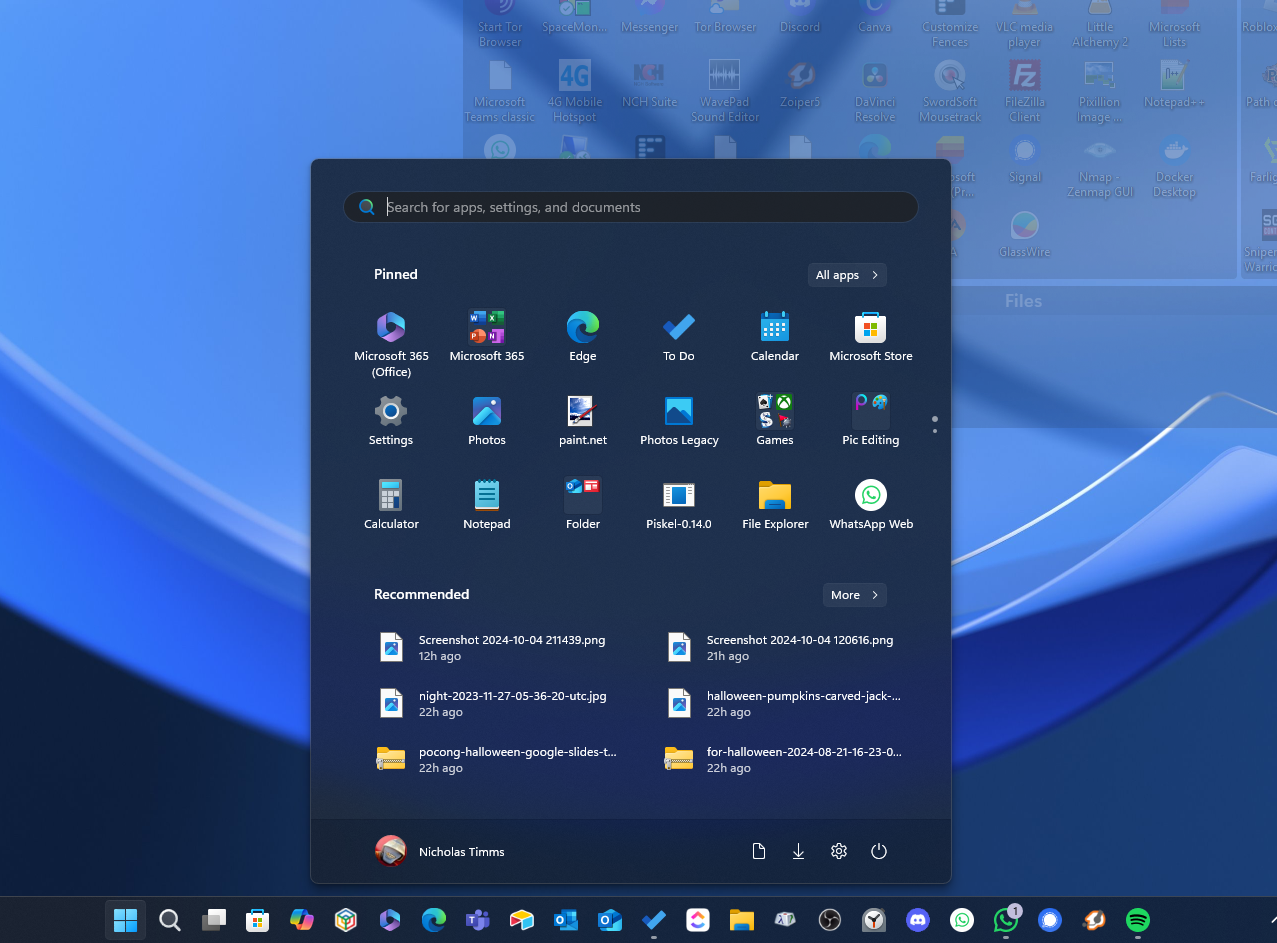Expand the Games pinned folder
1277x943 pixels.
point(774,420)
